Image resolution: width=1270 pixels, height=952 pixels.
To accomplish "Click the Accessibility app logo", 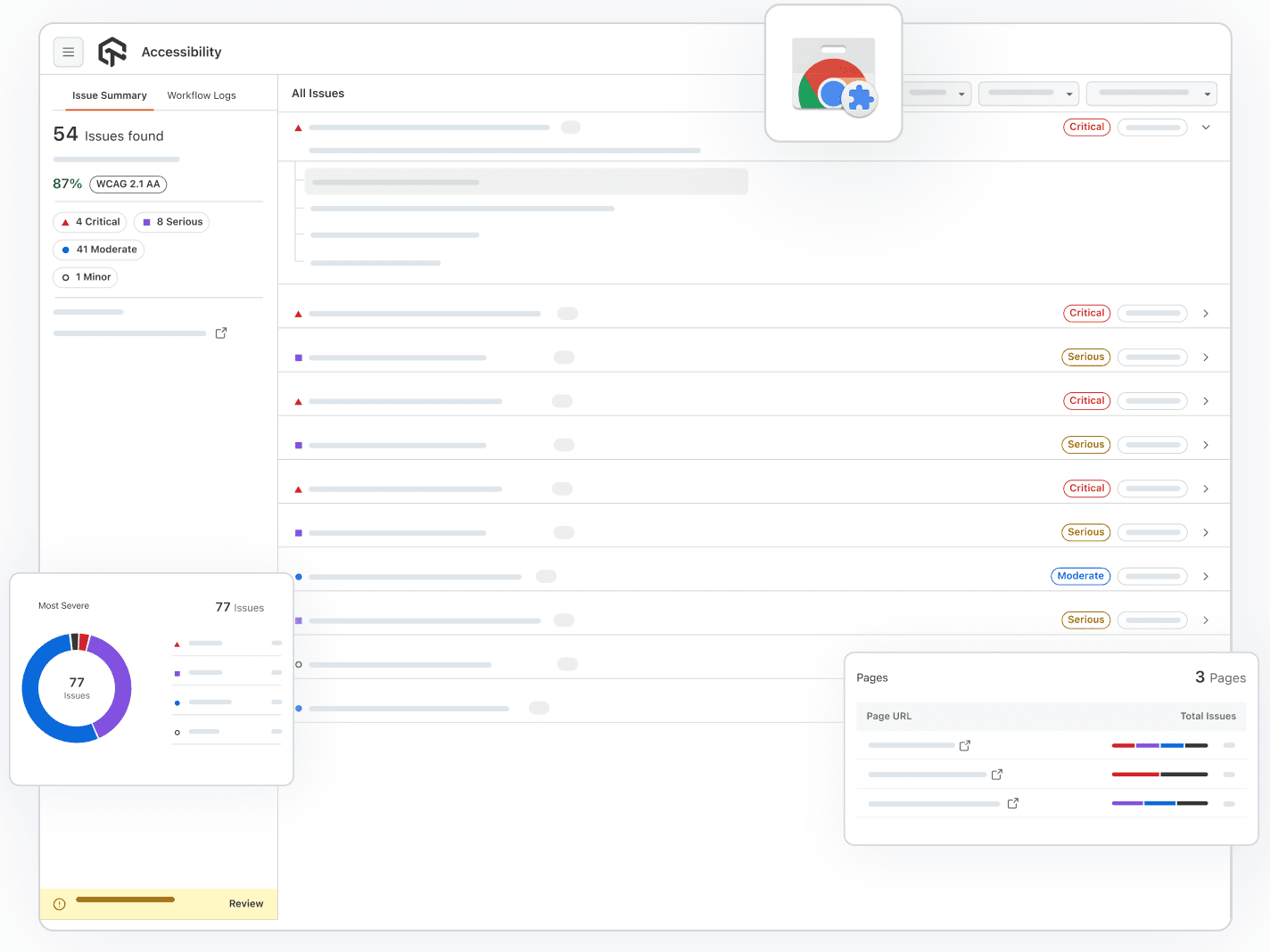I will point(111,52).
